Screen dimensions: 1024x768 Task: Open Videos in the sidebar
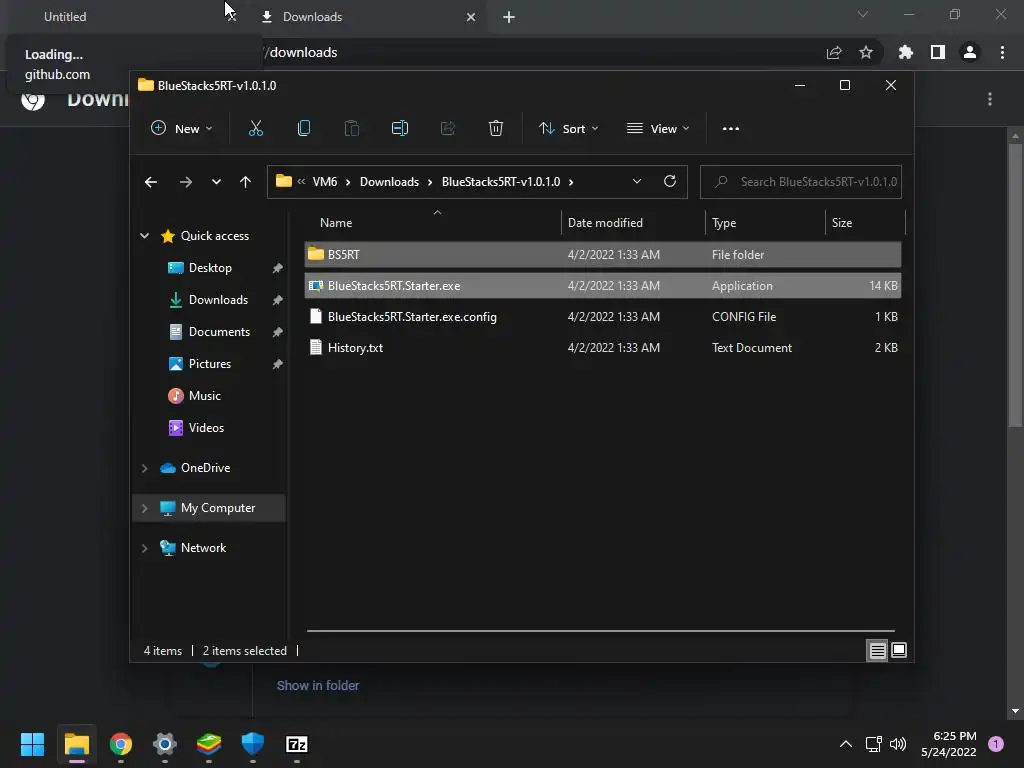click(206, 428)
